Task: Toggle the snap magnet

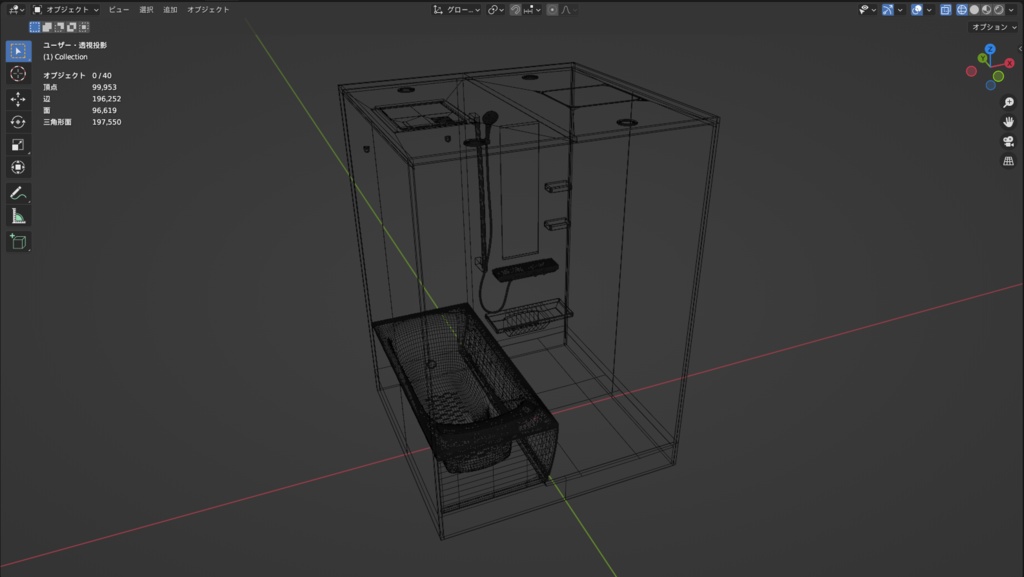Action: pyautogui.click(x=515, y=10)
